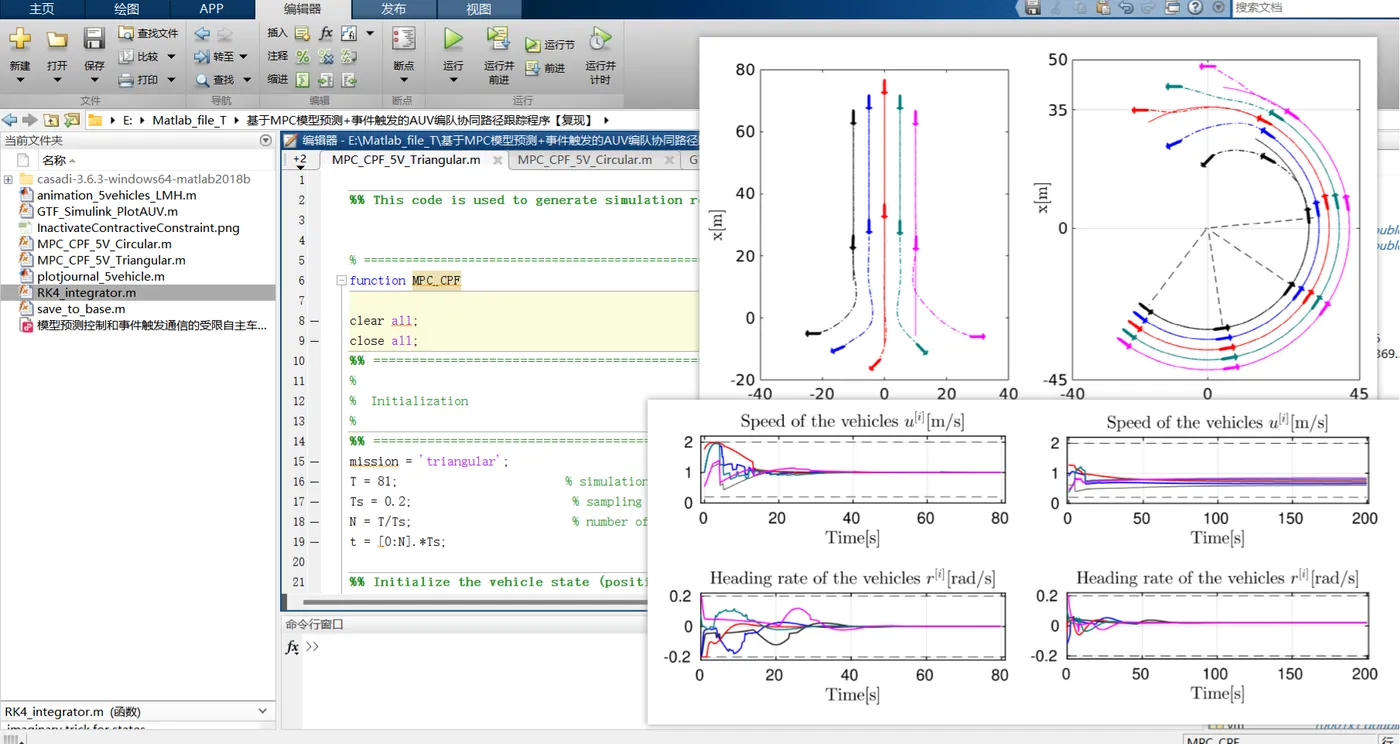Open the dropdown arrow under 新建
This screenshot has width=1400, height=744.
pos(20,81)
